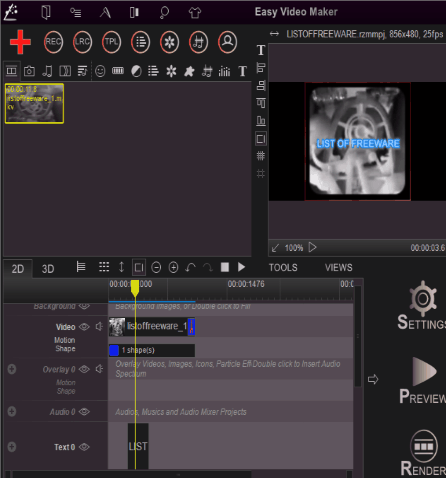Expand the Overlay 0 track plus button
This screenshot has height=478, width=446.
tap(12, 369)
